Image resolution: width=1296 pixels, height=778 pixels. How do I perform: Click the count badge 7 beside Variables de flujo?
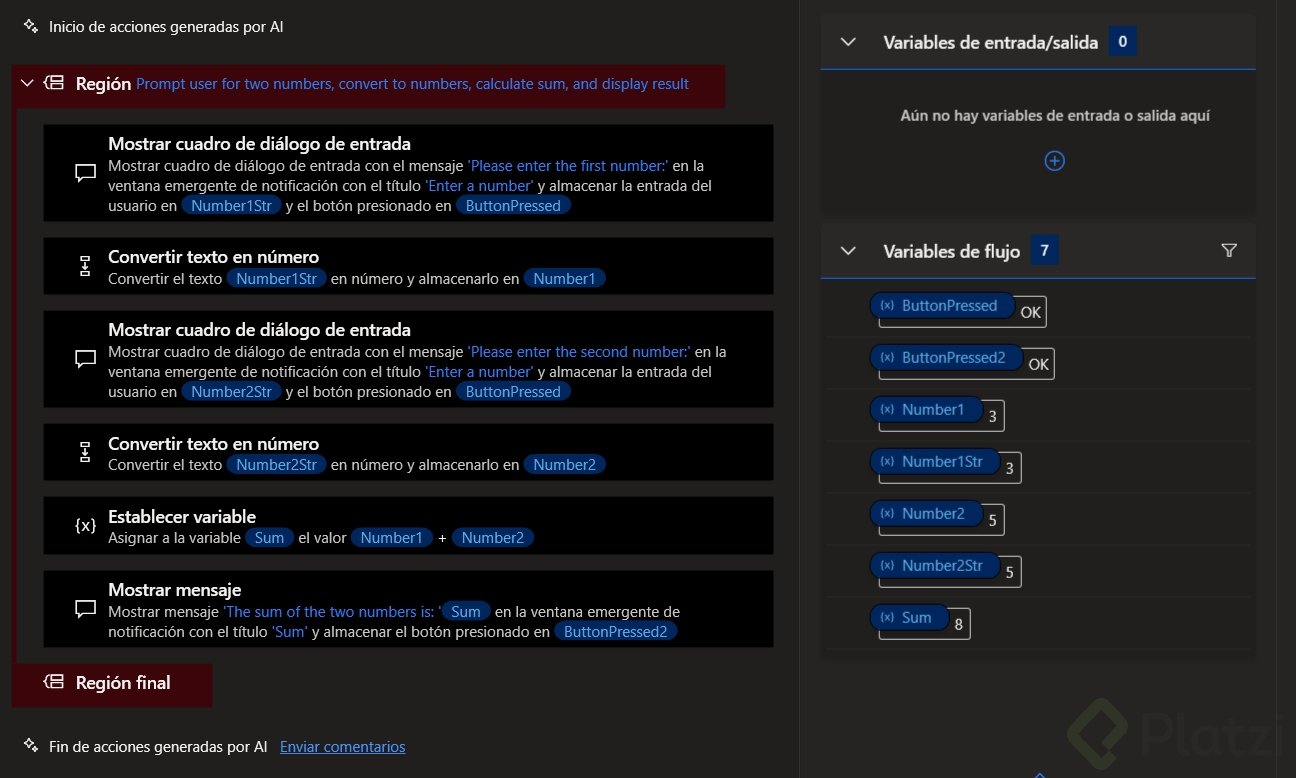click(x=1045, y=251)
